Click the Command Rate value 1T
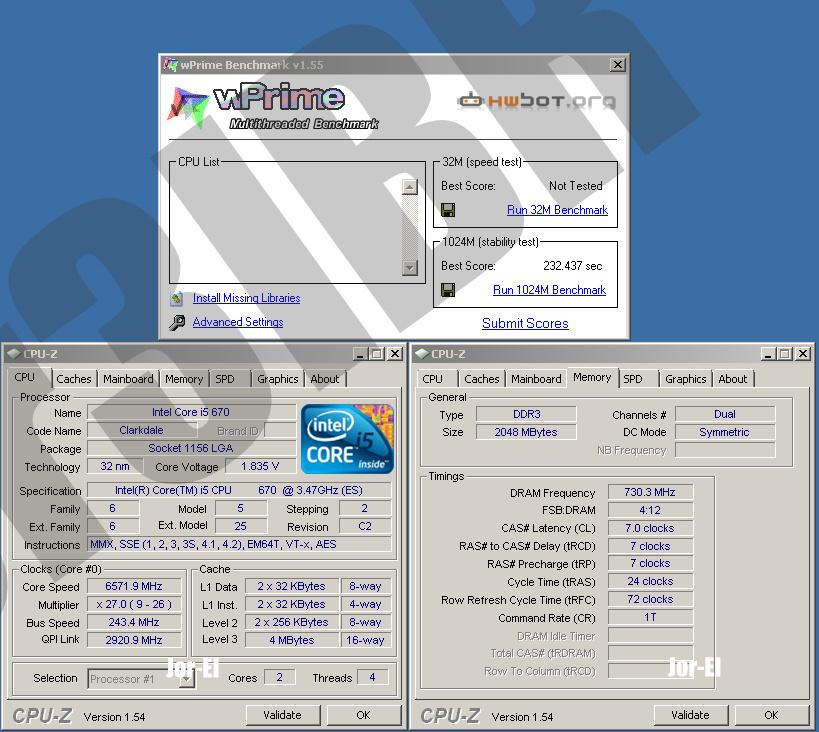The height and width of the screenshot is (732, 819). tap(650, 618)
